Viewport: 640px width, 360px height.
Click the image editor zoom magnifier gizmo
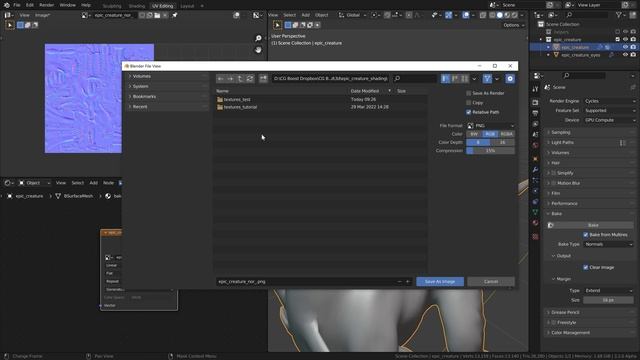click(258, 38)
